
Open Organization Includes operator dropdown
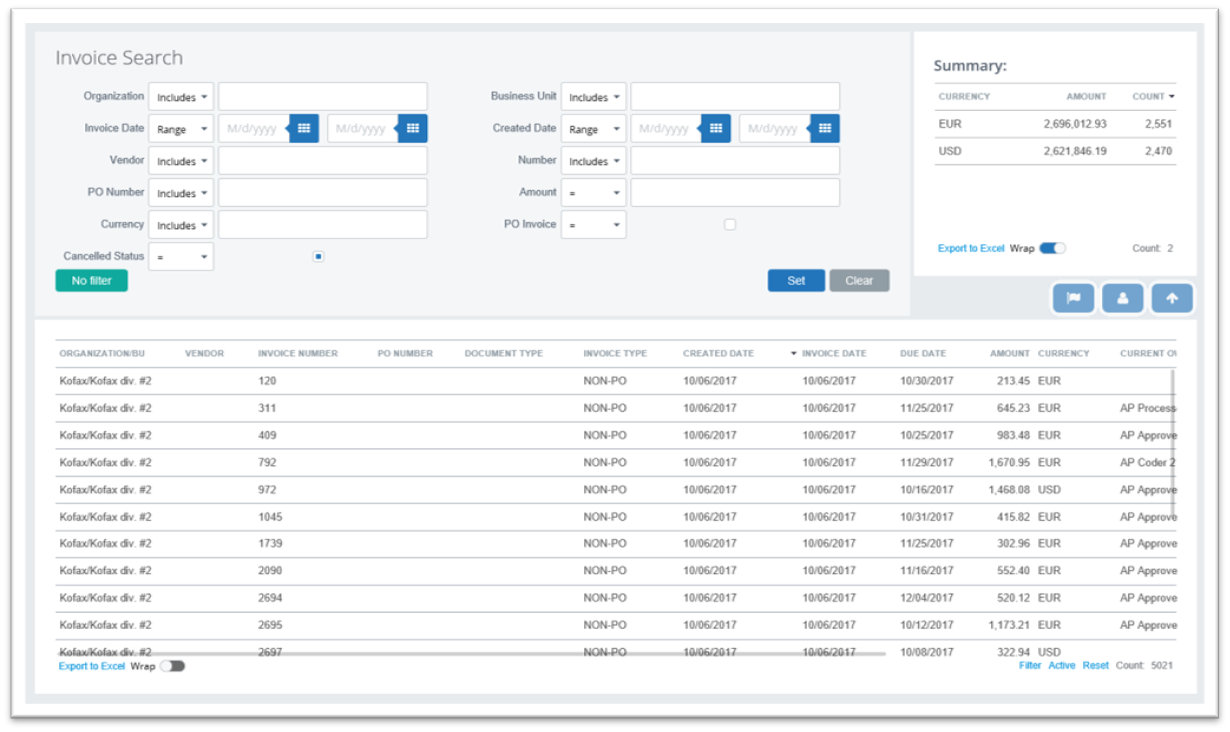pos(181,97)
